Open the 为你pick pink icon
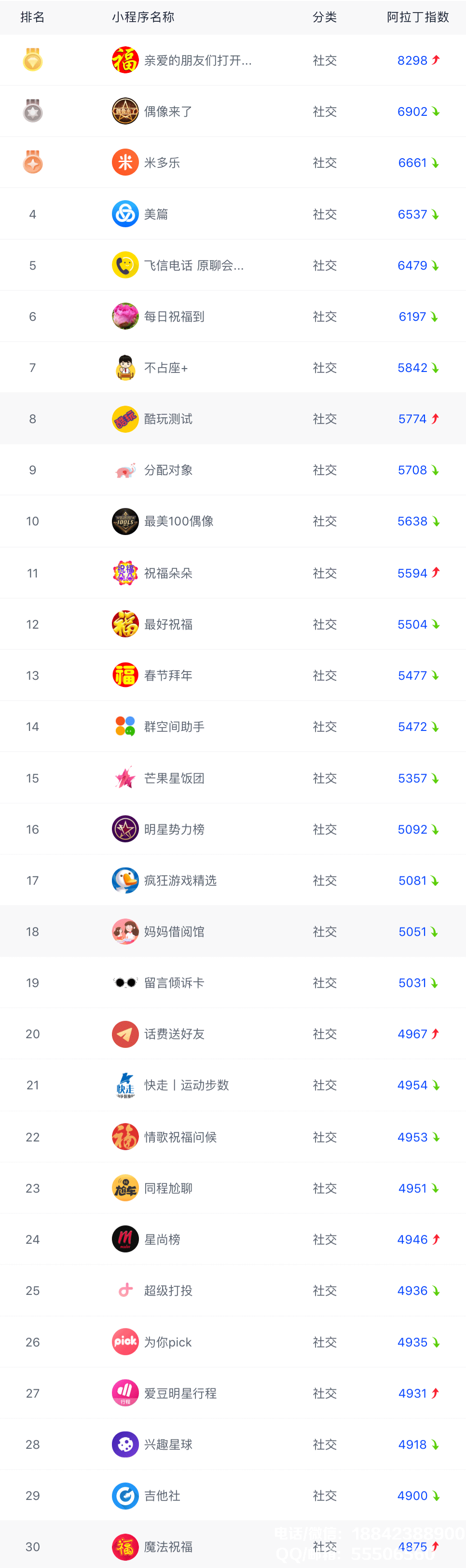This screenshot has width=466, height=1568. pos(125,1342)
